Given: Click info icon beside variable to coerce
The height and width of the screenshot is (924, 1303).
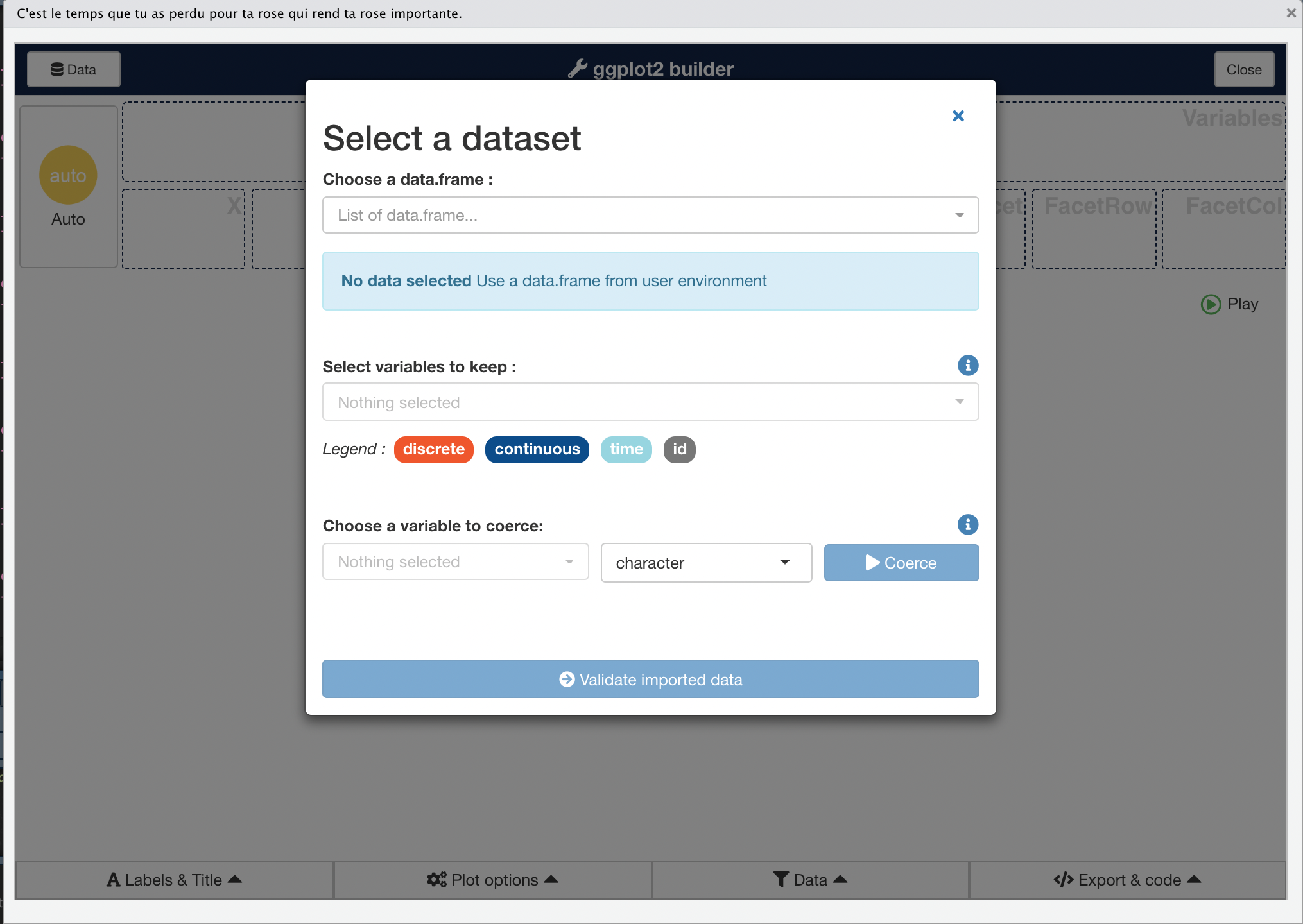Looking at the screenshot, I should point(968,524).
